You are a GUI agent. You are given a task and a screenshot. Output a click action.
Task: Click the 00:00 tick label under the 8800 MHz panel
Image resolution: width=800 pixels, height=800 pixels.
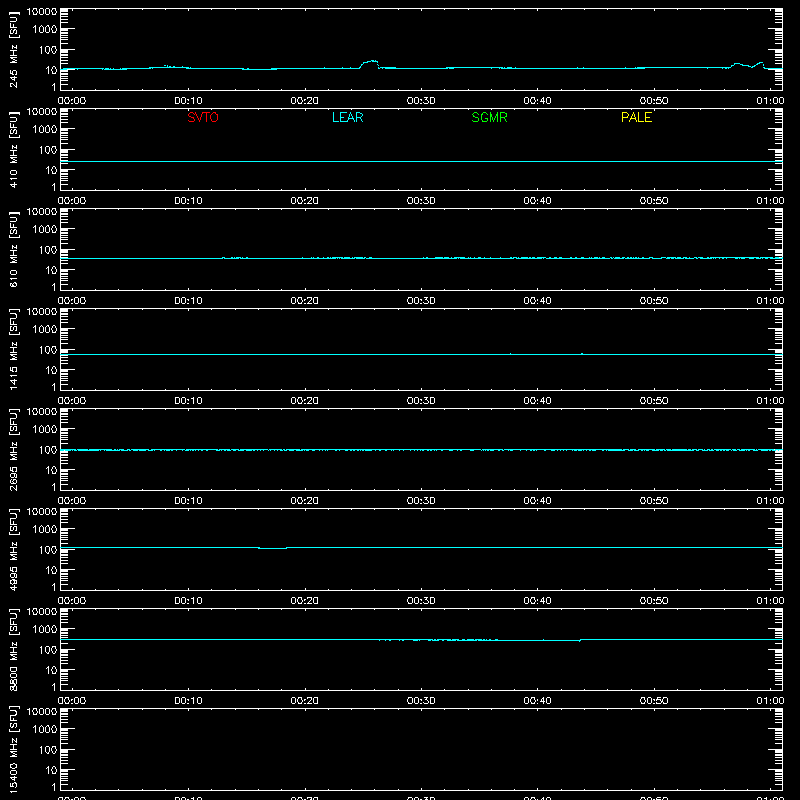click(72, 701)
